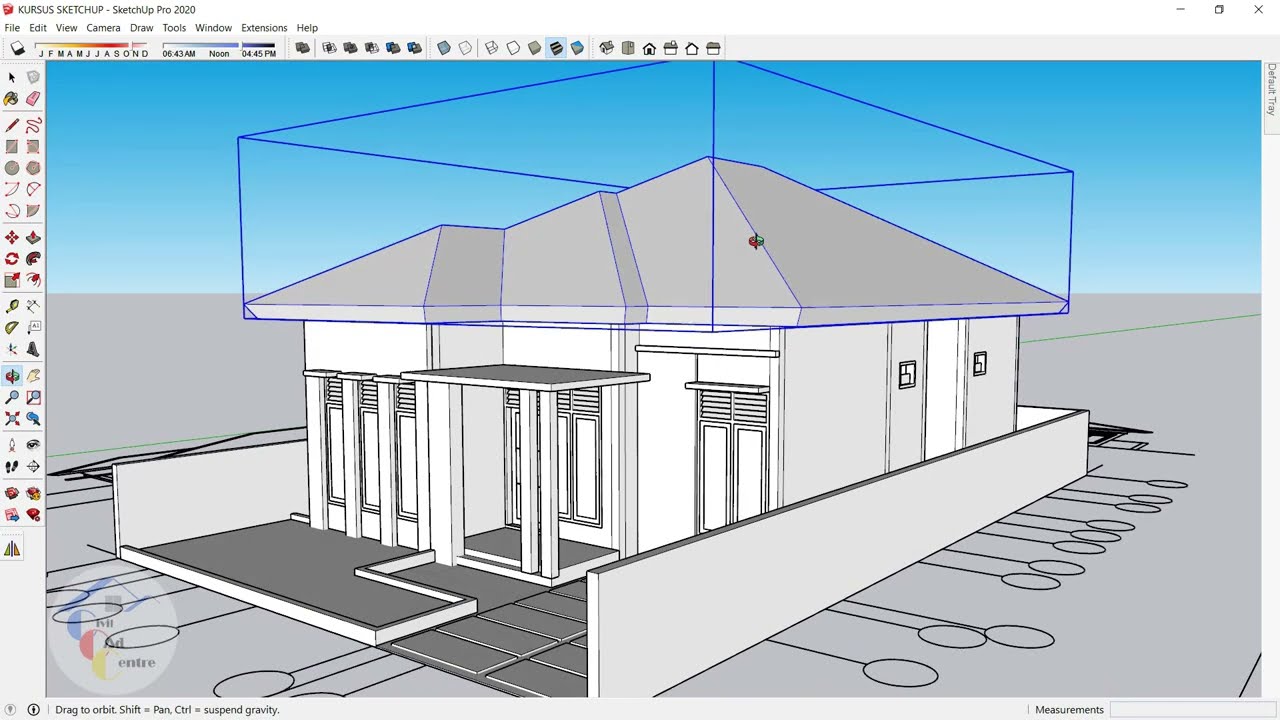The image size is (1280, 720).
Task: Switch to Shaded With Textures style
Action: (x=556, y=48)
